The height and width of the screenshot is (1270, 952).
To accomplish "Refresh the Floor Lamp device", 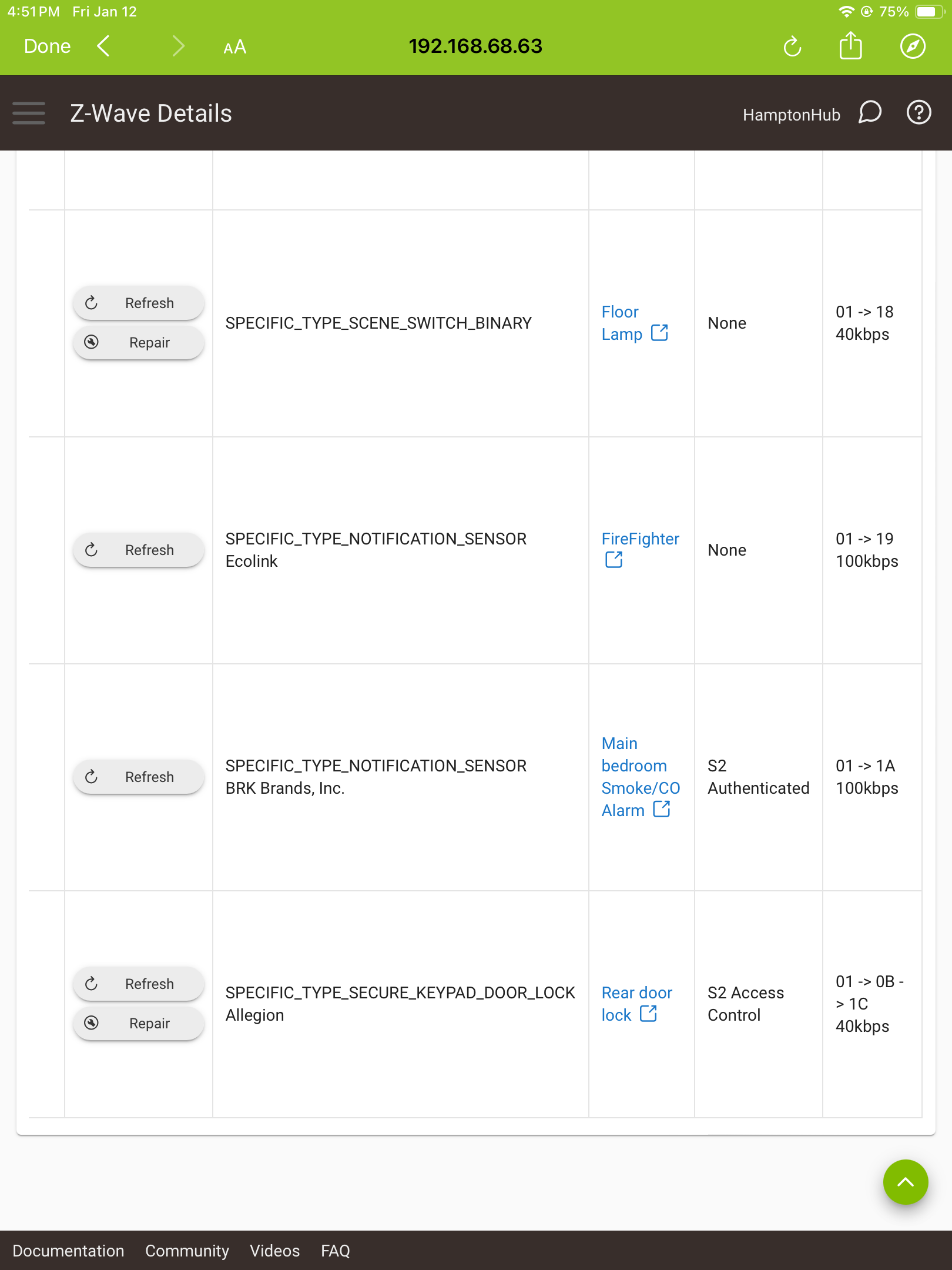I will pyautogui.click(x=139, y=303).
